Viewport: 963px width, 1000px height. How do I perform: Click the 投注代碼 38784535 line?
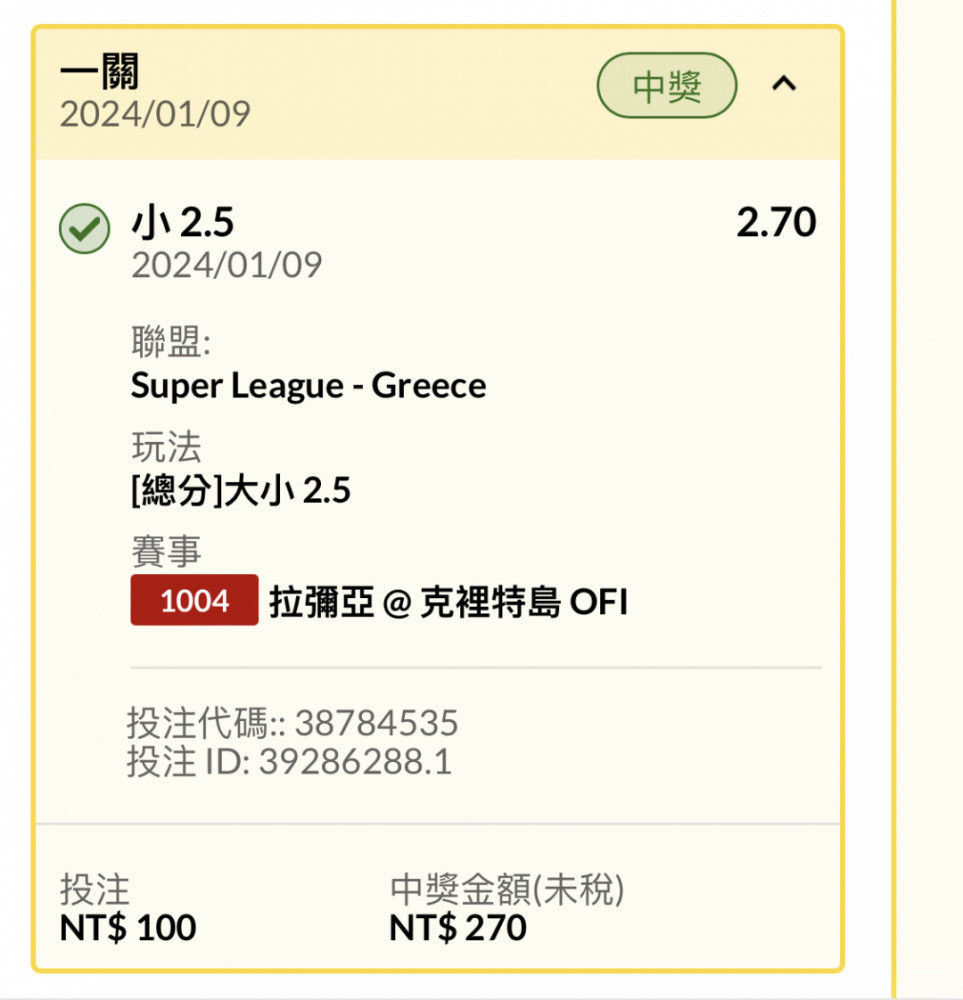(x=292, y=723)
